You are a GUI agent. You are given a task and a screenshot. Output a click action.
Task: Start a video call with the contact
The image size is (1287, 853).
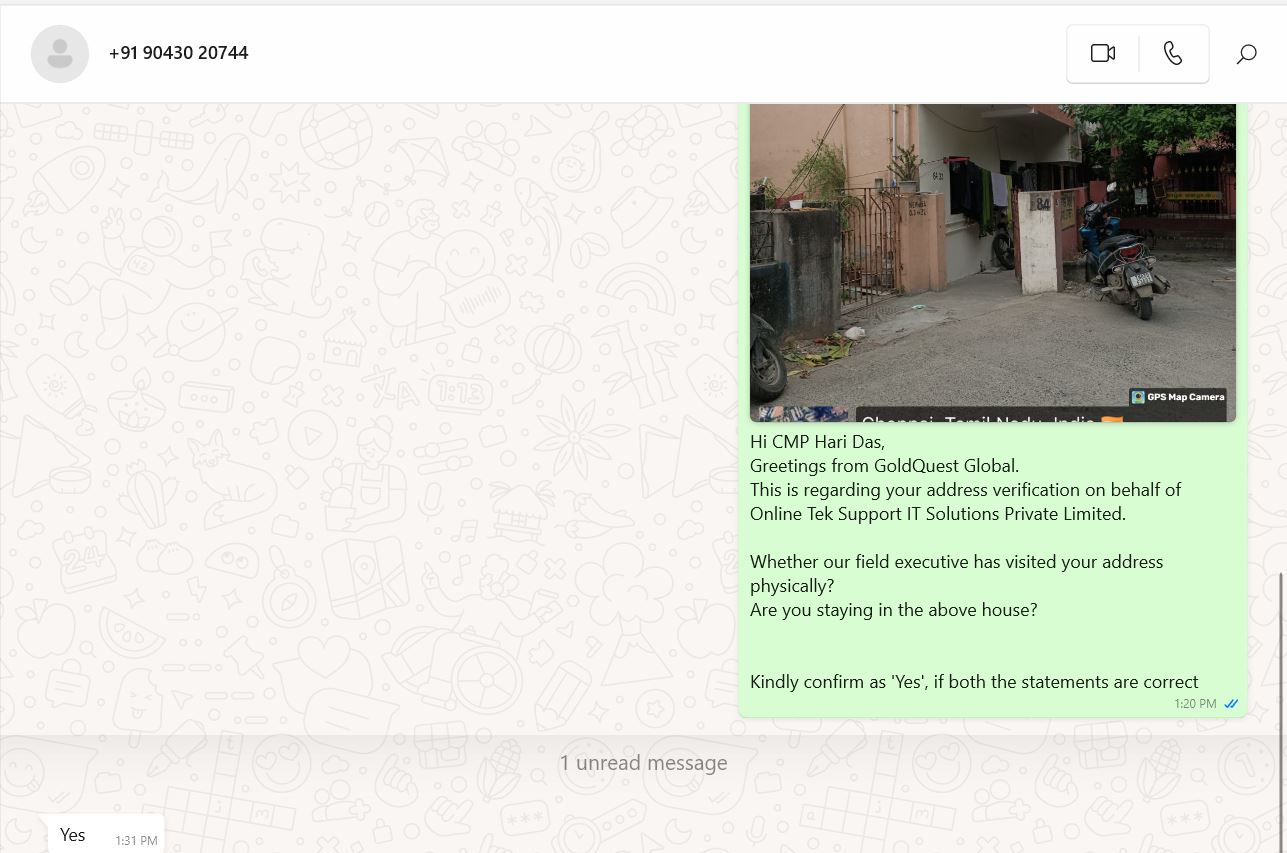[x=1102, y=54]
